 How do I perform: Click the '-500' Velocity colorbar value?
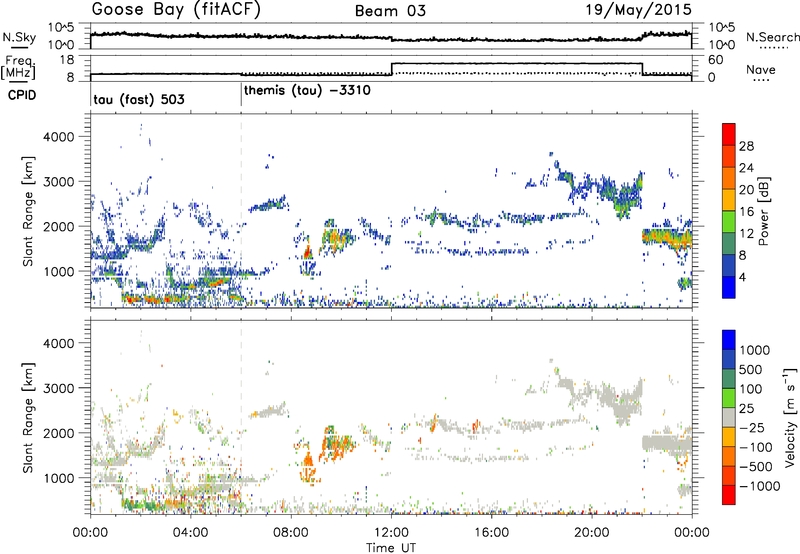pyautogui.click(x=756, y=466)
